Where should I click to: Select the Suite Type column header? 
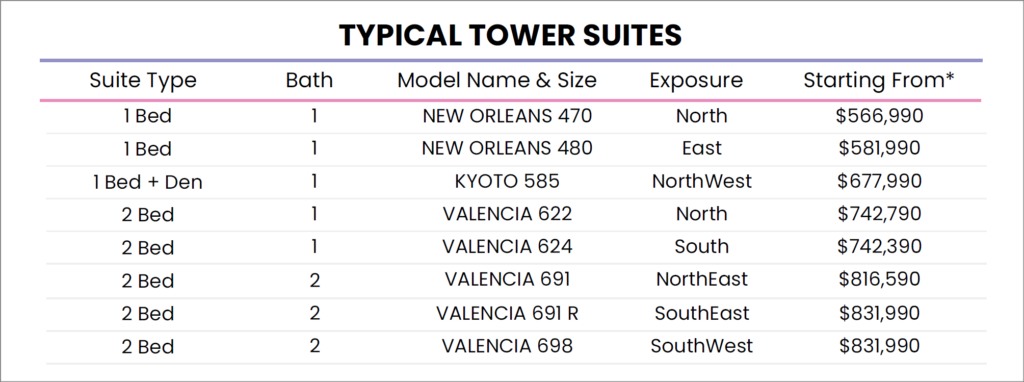143,81
